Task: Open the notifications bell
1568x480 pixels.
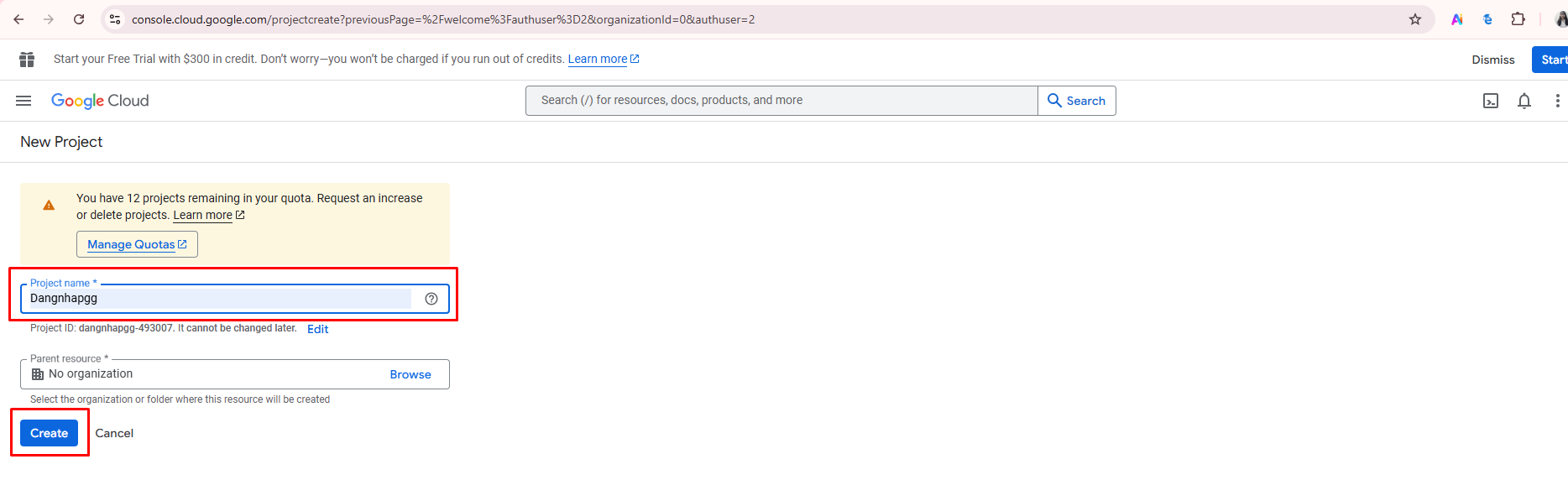Action: (x=1524, y=101)
